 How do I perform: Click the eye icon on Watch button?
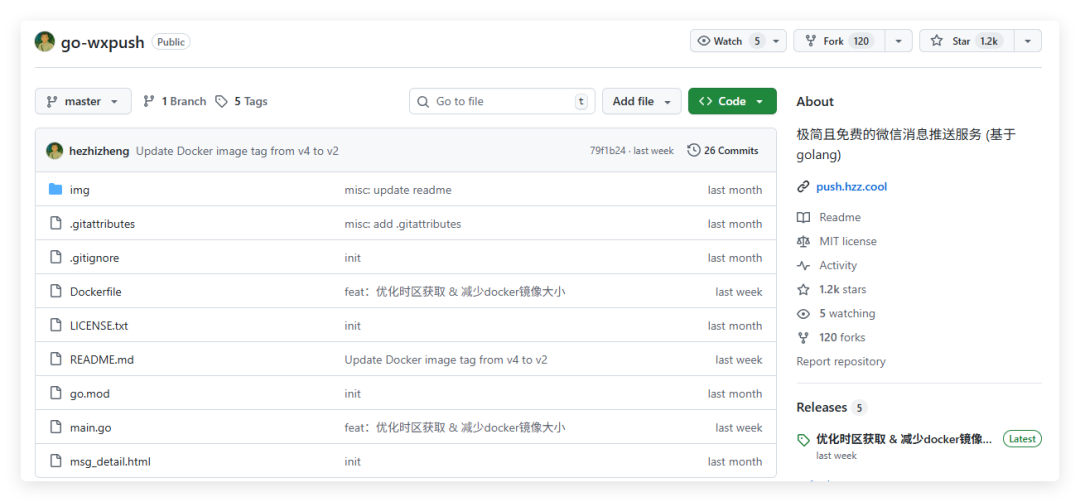[703, 41]
